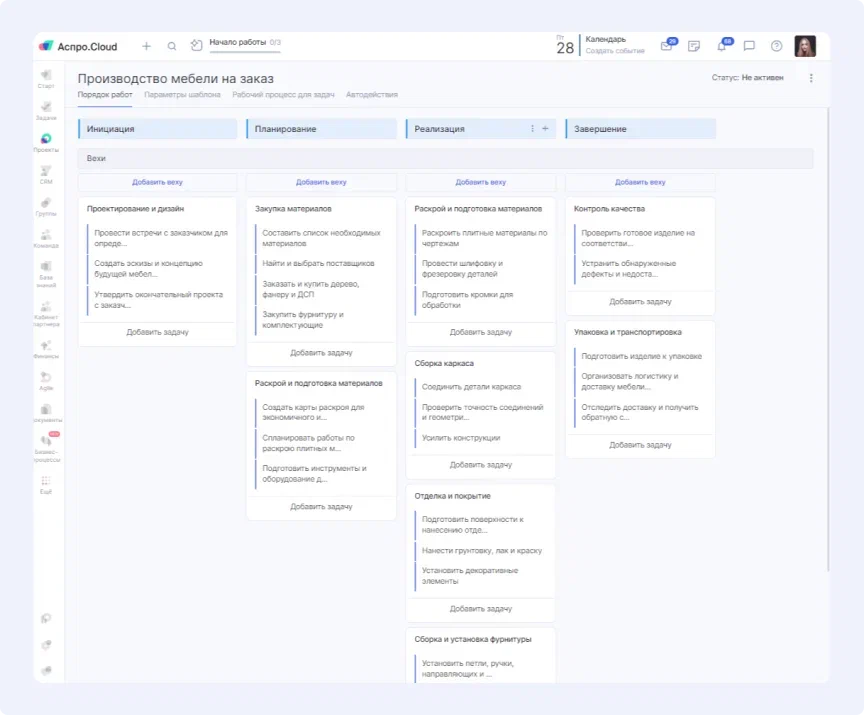Open the mail icon with badge 29
Screen dimensions: 864x715
click(668, 46)
